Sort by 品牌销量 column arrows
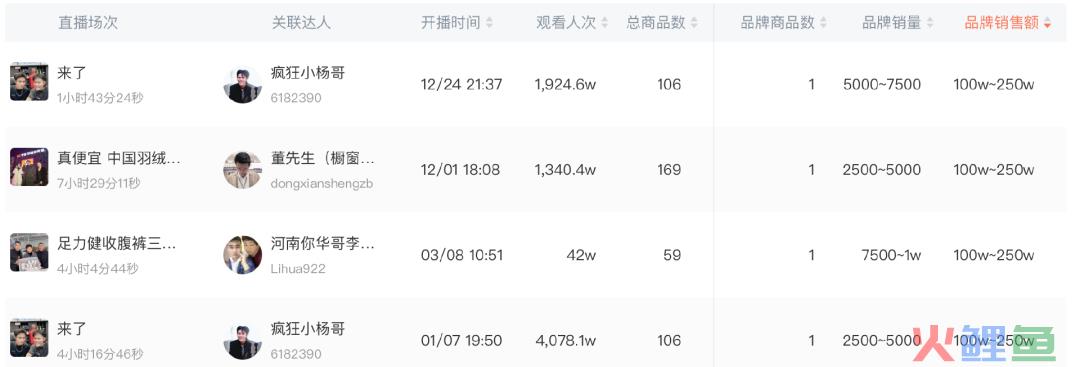The height and width of the screenshot is (367, 1080). pos(930,23)
